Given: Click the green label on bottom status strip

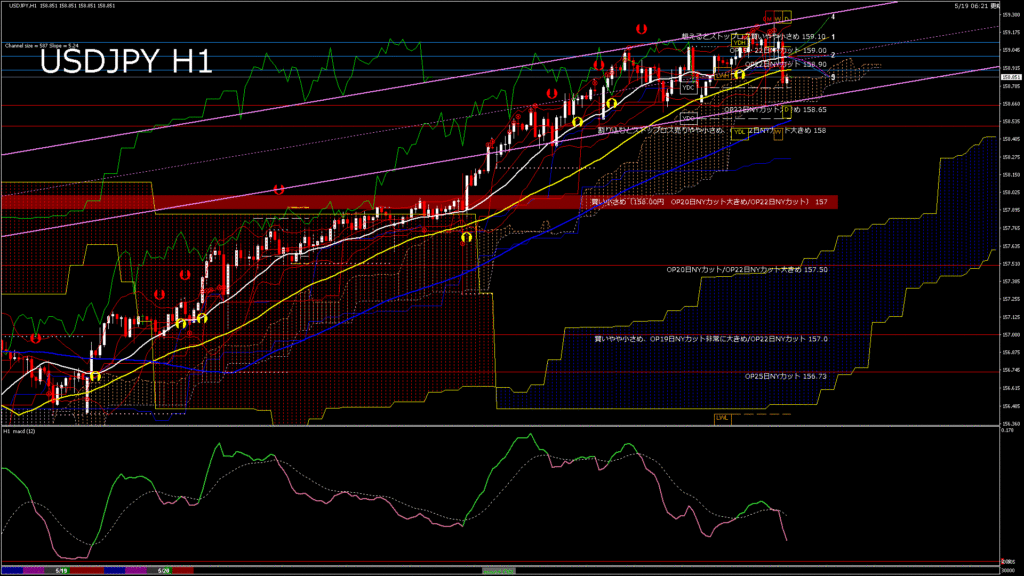Looking at the screenshot, I should click(x=498, y=571).
